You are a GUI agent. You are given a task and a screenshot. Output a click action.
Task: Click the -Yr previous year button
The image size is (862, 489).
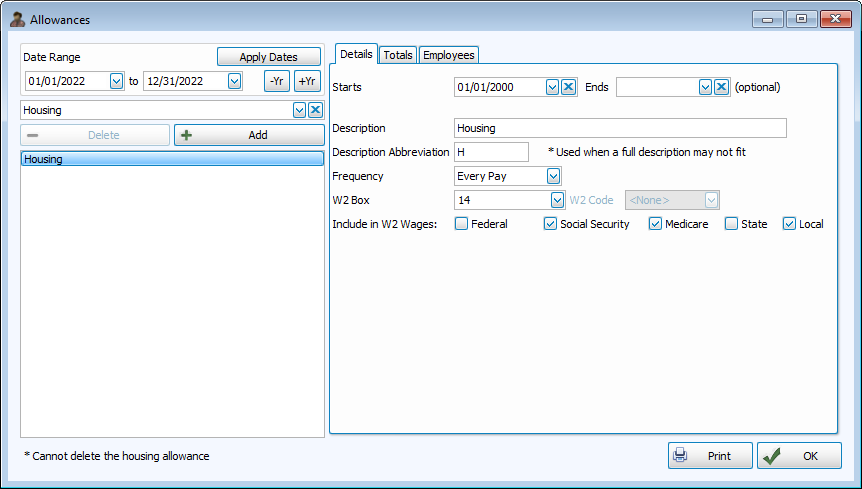[277, 81]
